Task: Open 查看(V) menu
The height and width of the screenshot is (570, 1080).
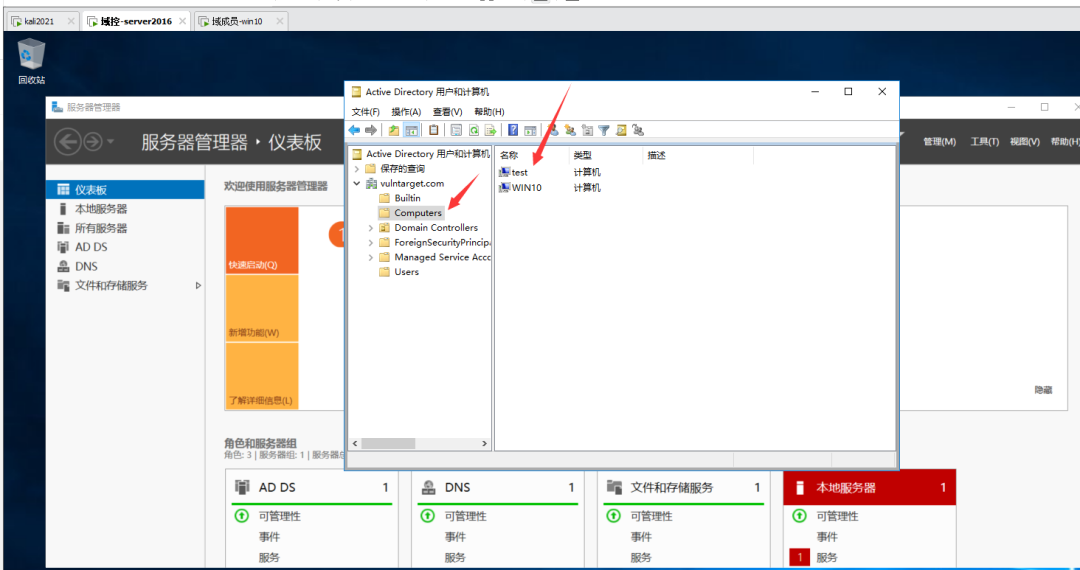Action: (x=447, y=112)
